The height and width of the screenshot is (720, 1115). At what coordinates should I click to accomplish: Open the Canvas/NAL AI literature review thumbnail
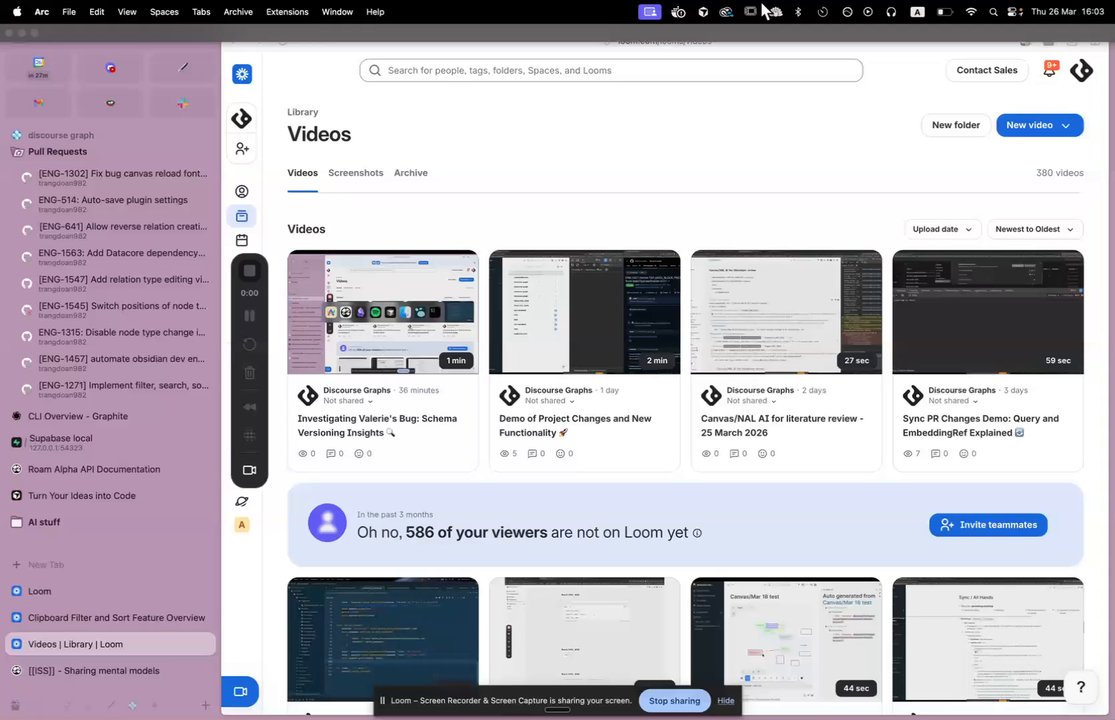point(786,312)
